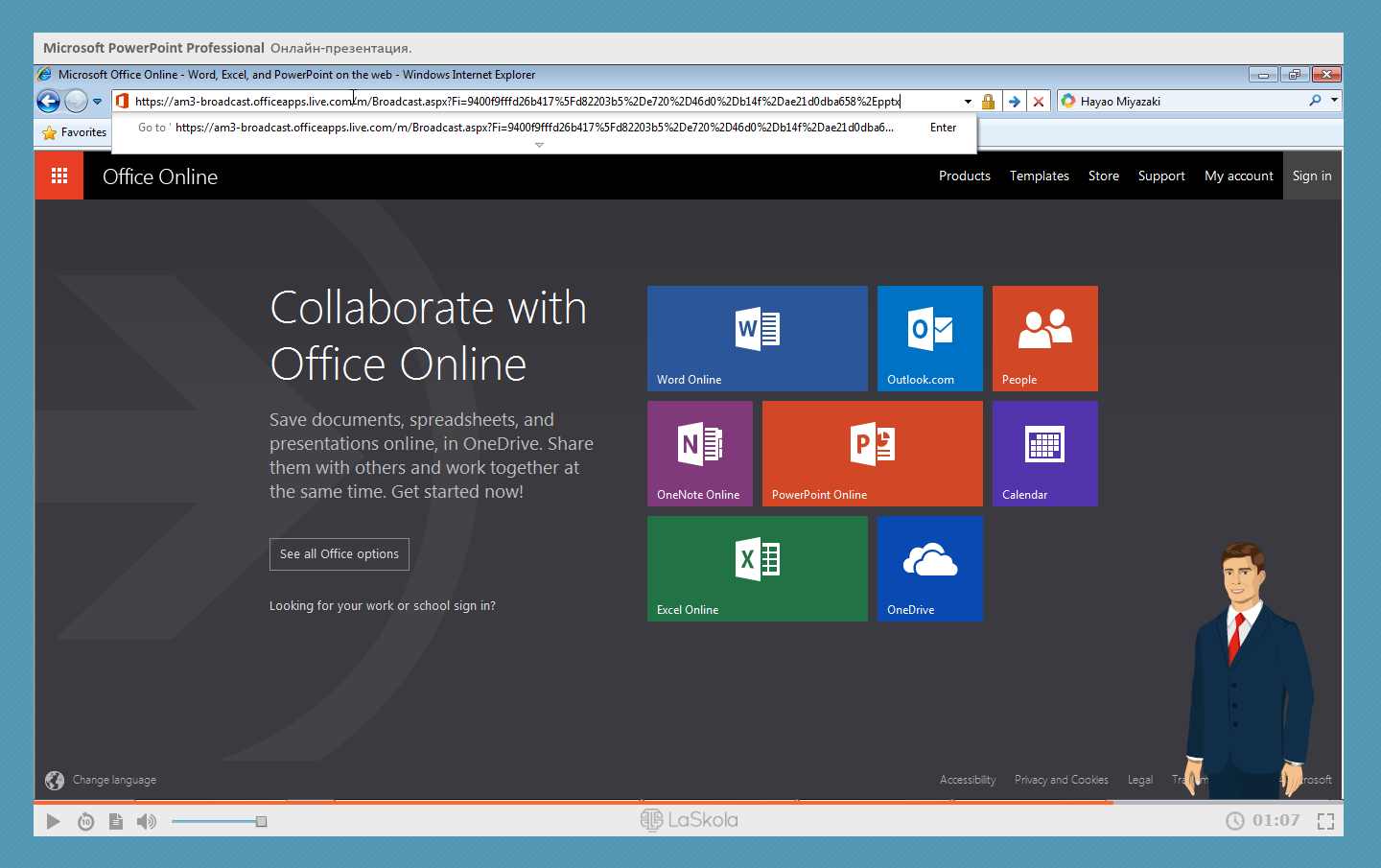The width and height of the screenshot is (1381, 868).
Task: Open the Office app launcher grid
Action: (59, 176)
